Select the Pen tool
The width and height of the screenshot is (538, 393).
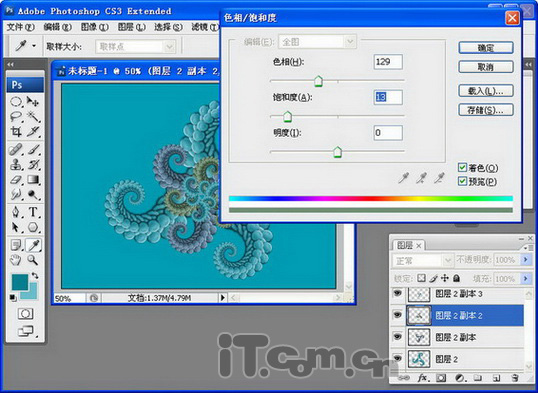pos(16,212)
